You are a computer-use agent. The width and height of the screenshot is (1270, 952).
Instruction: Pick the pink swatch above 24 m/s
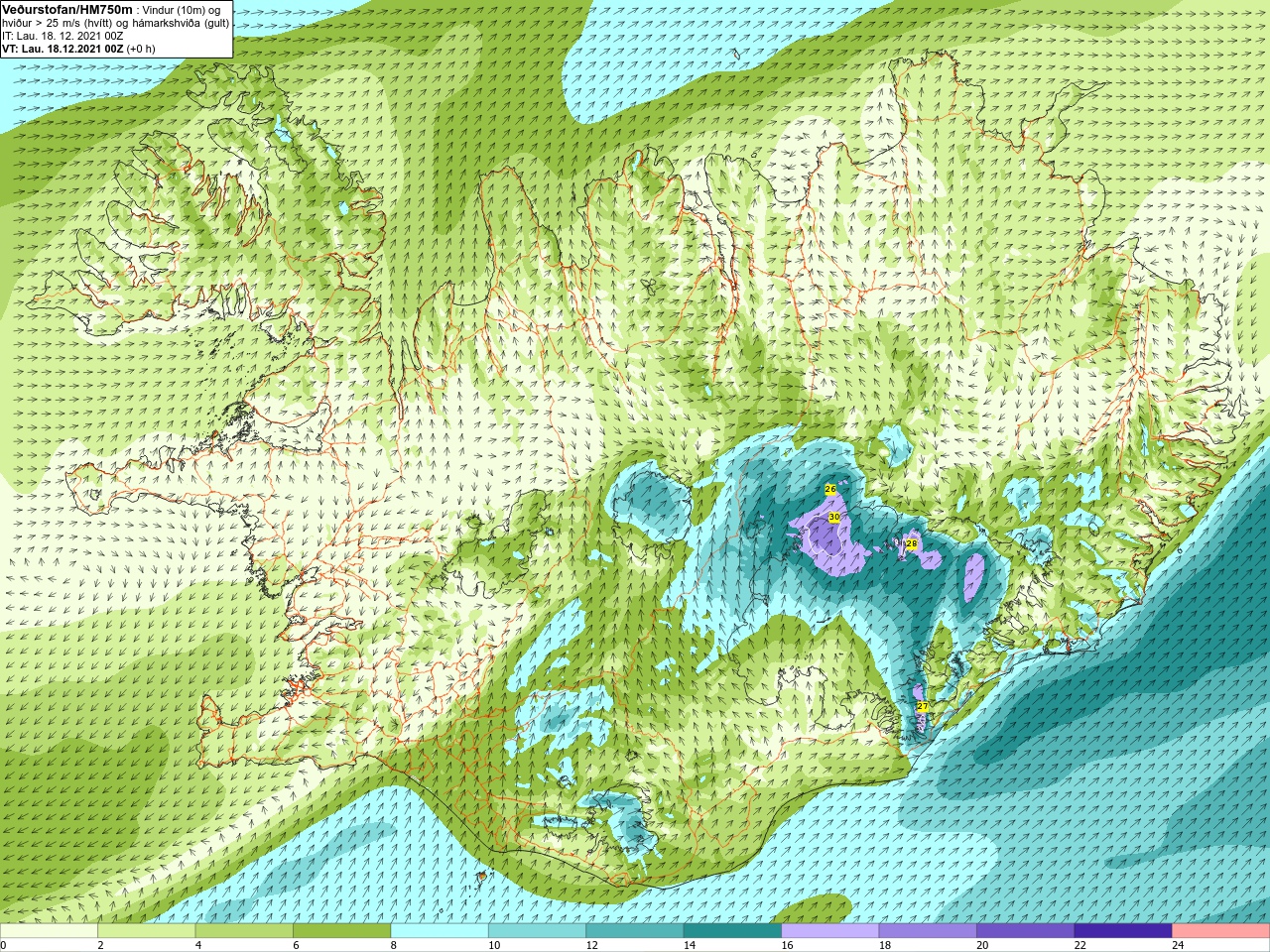click(1221, 931)
